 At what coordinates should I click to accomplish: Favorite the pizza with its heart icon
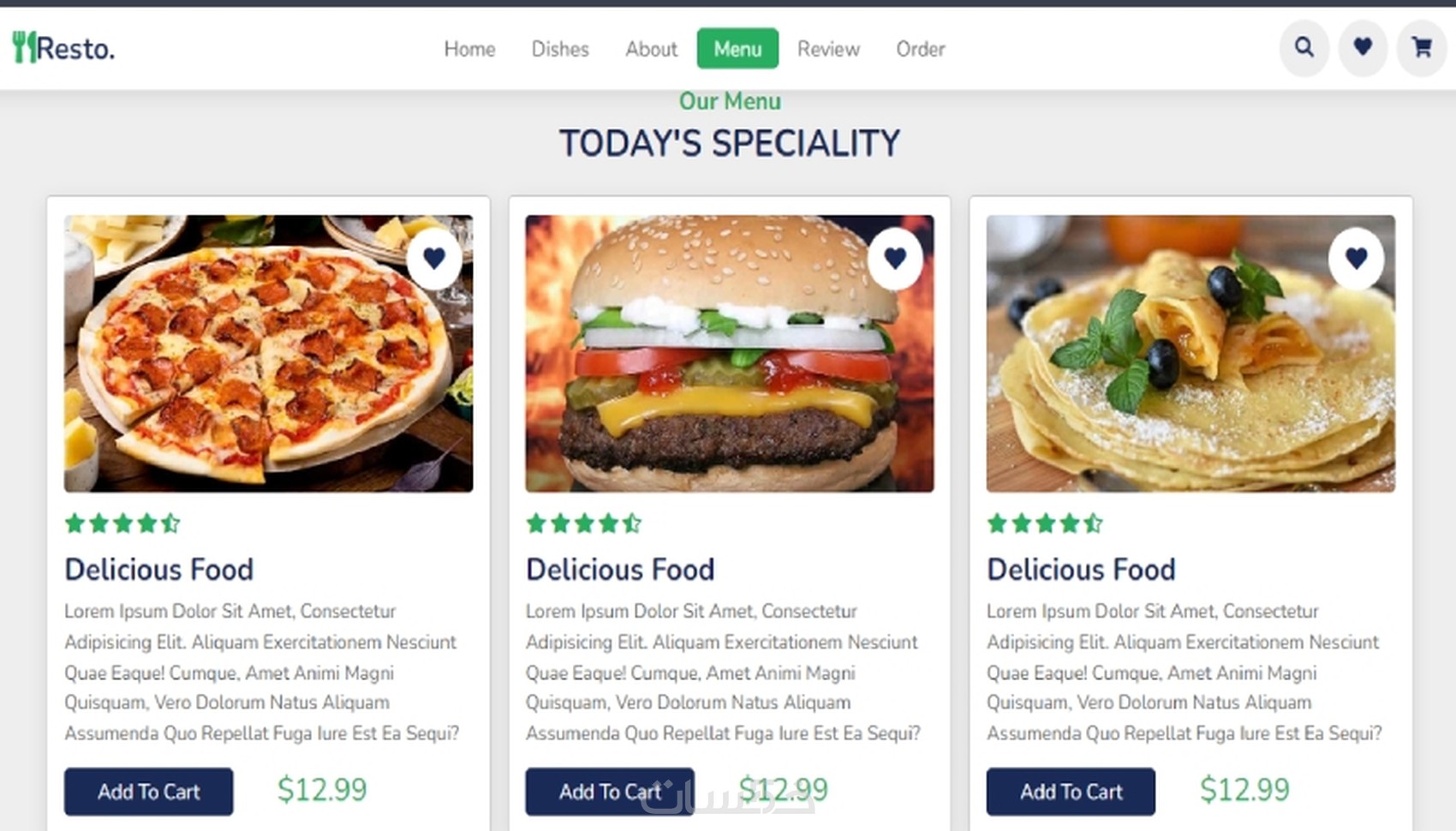[x=434, y=258]
